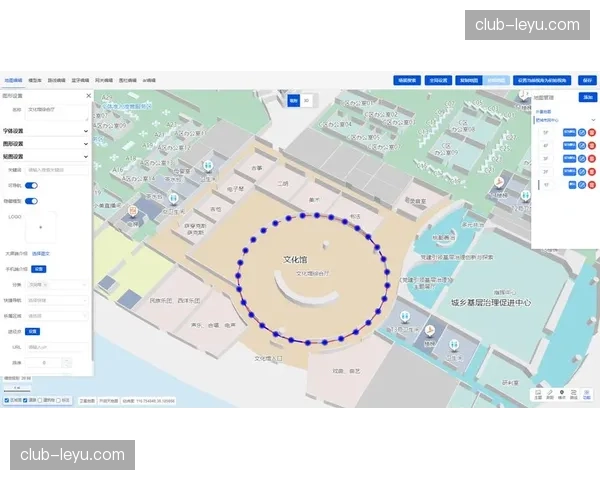The image size is (600, 480).
Task: Click the 卫星地图 button
Action: tap(87, 401)
